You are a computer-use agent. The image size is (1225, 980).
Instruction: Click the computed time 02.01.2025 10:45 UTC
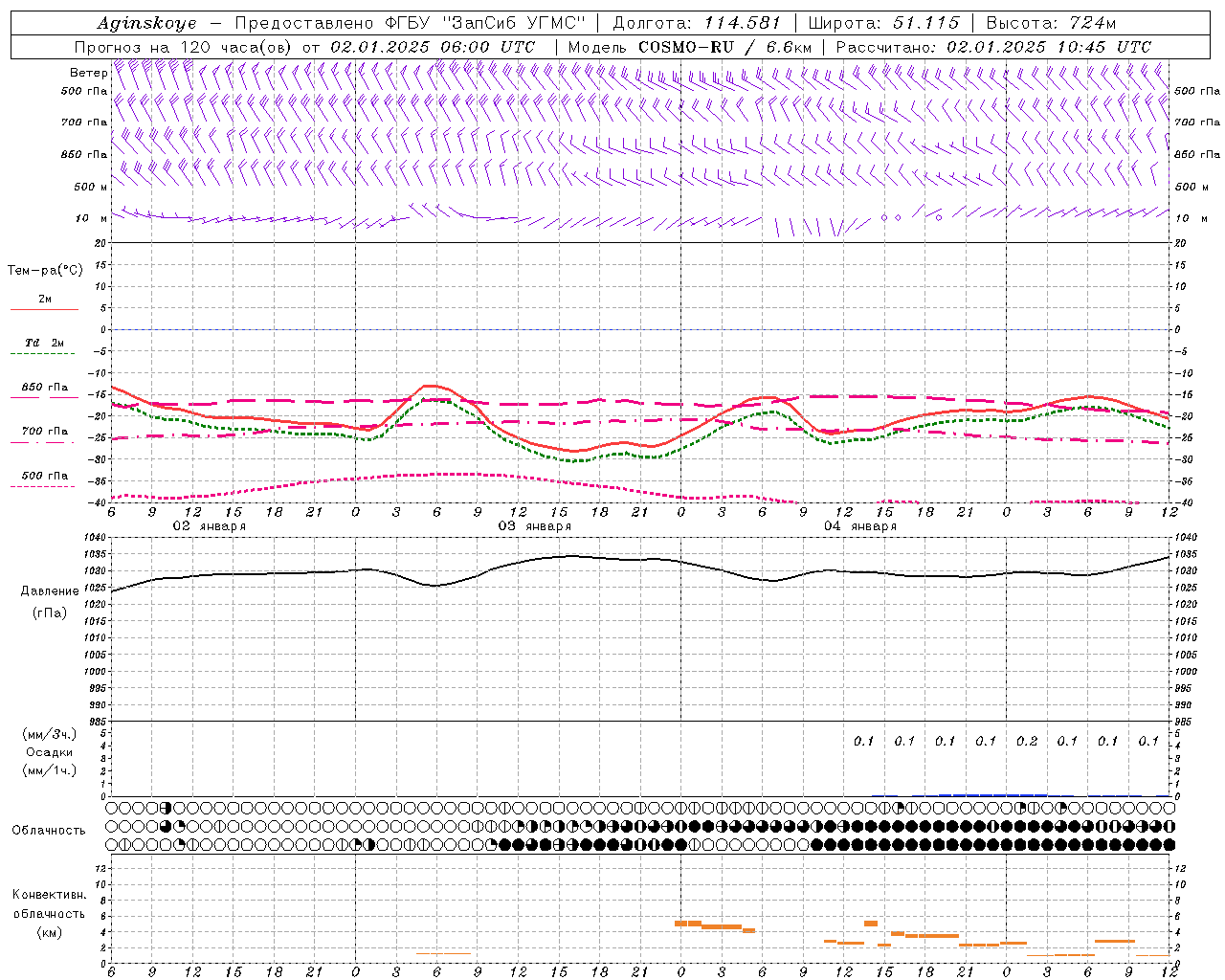1049,47
